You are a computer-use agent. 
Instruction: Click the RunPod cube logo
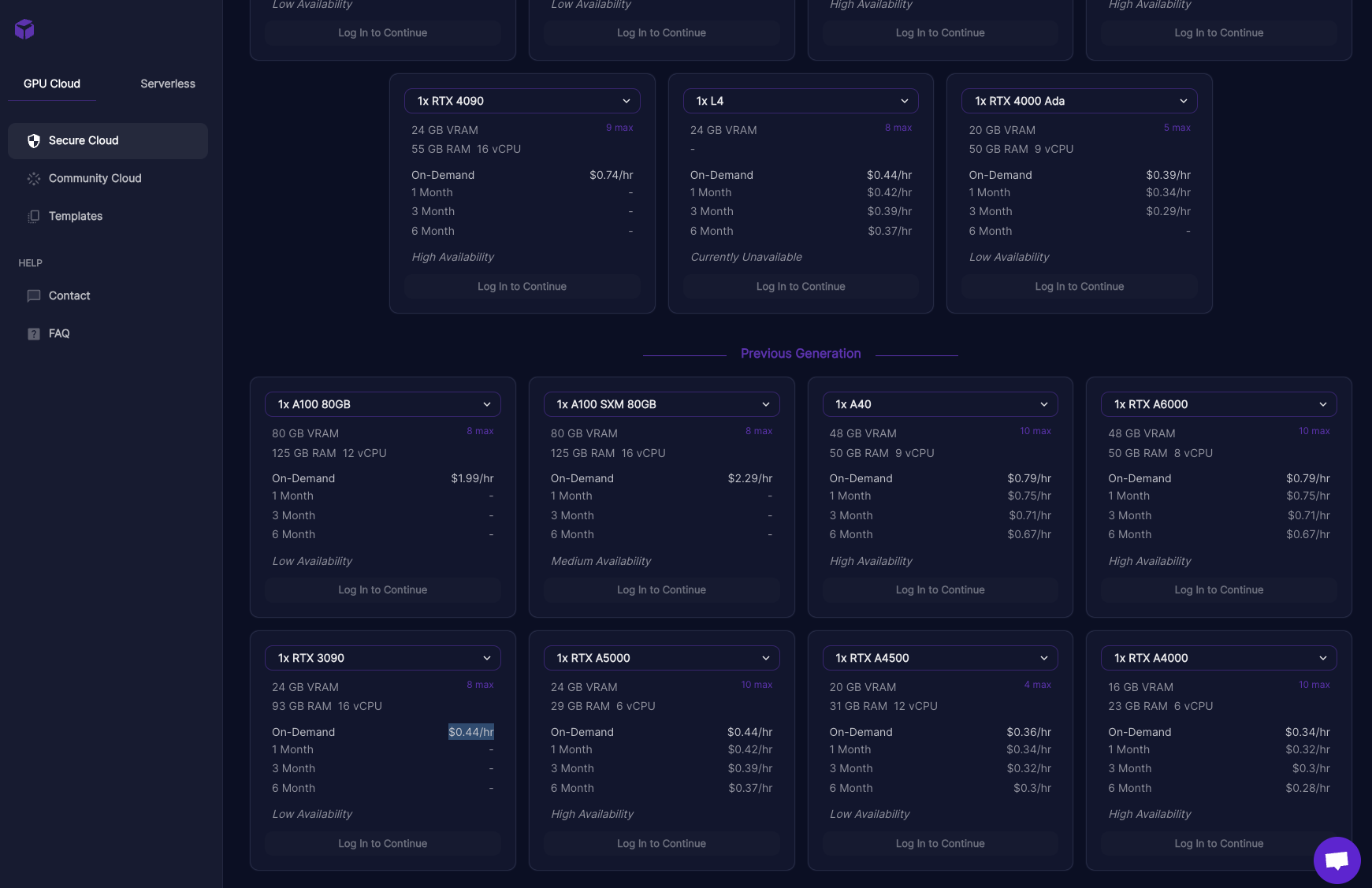24,29
